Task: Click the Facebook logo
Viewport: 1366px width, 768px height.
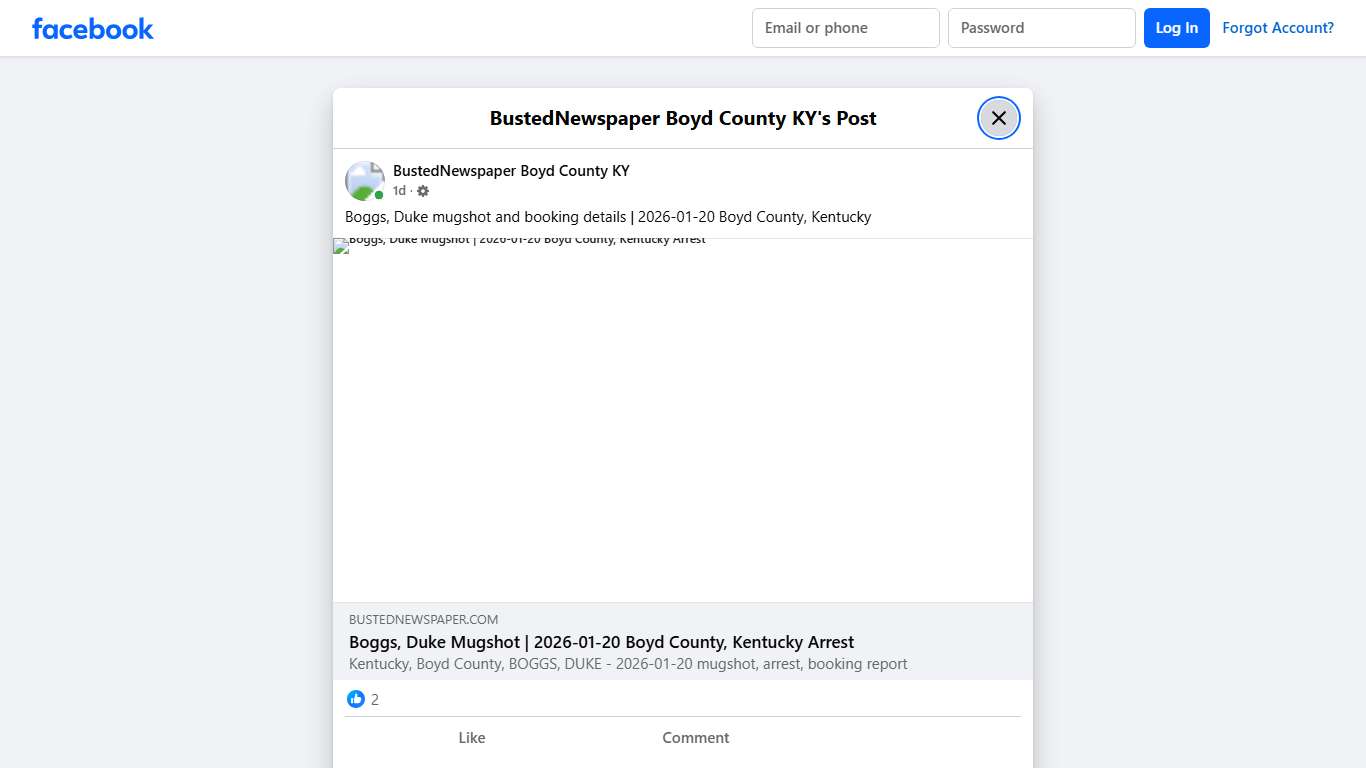Action: pyautogui.click(x=92, y=28)
